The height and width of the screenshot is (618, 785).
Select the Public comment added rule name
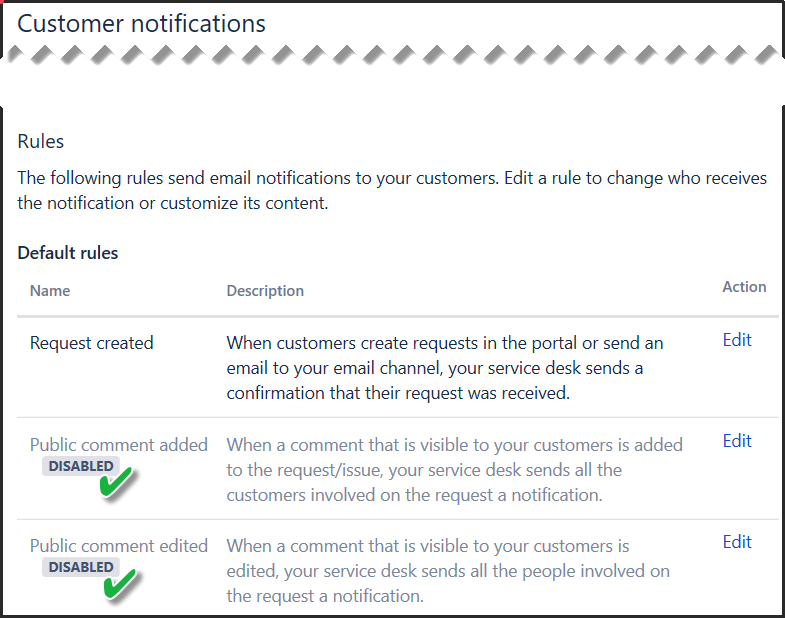[x=119, y=445]
